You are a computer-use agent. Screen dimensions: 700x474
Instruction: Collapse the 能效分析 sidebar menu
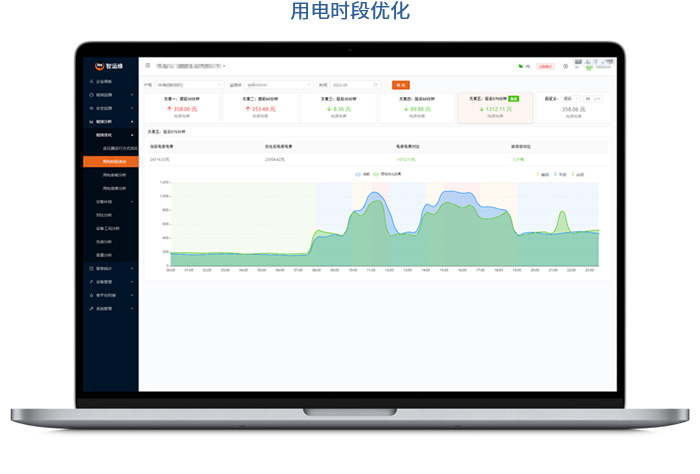[x=111, y=122]
